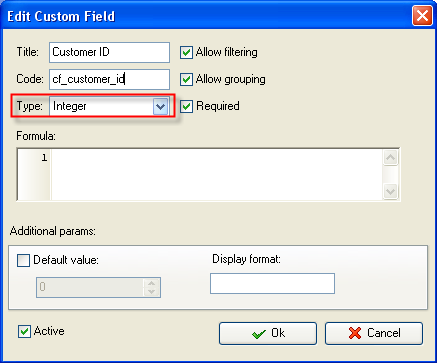Disable the Required checkbox

pos(186,106)
